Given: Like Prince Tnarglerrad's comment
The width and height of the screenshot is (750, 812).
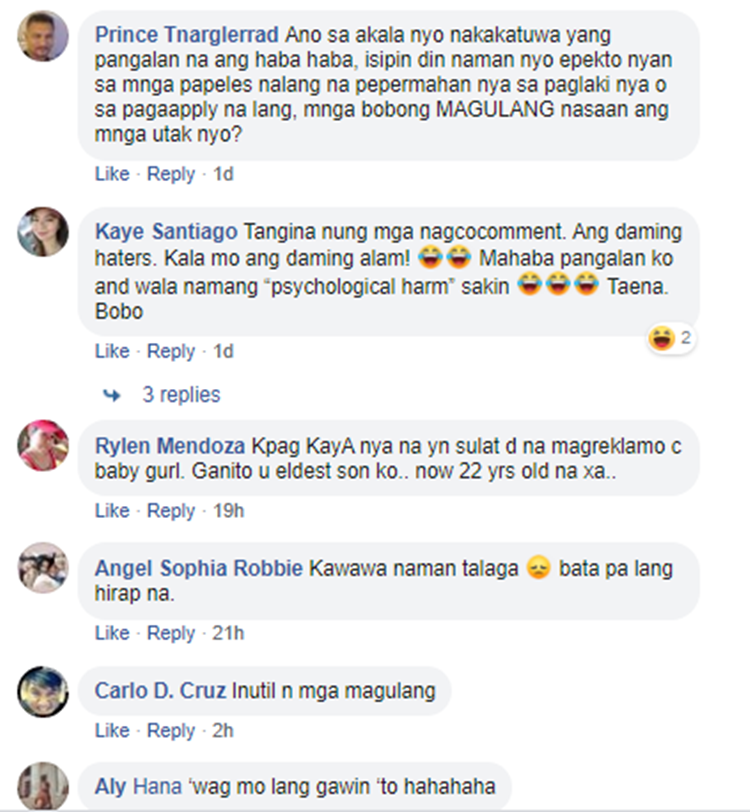Looking at the screenshot, I should 112,173.
